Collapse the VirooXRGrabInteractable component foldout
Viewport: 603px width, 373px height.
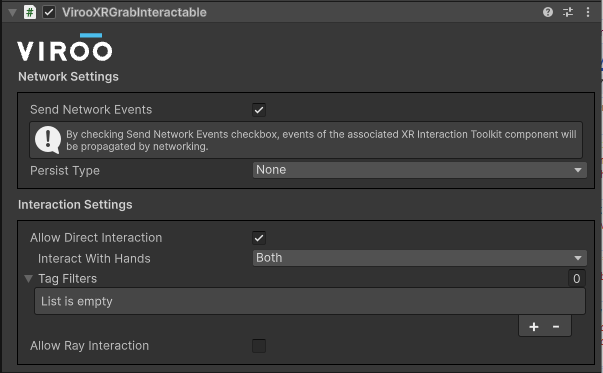click(x=12, y=13)
